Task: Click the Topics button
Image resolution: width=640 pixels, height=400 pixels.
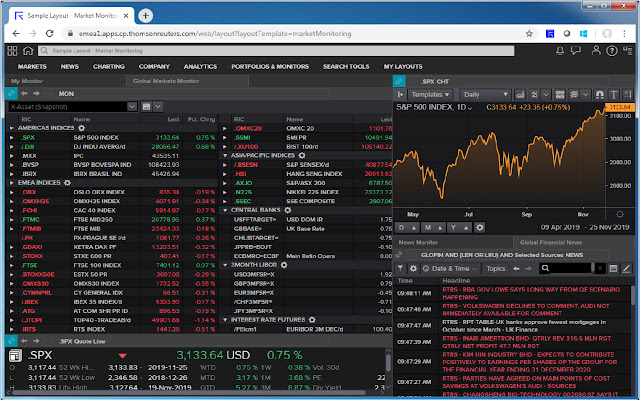Action: [x=496, y=269]
